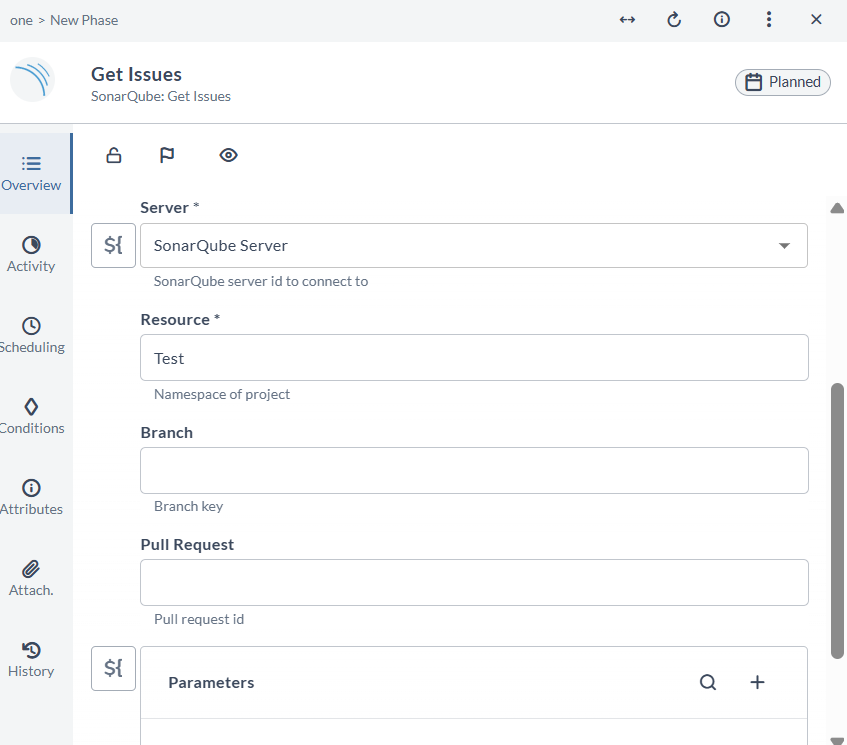847x745 pixels.
Task: Click the flag icon in toolbar
Action: (167, 155)
